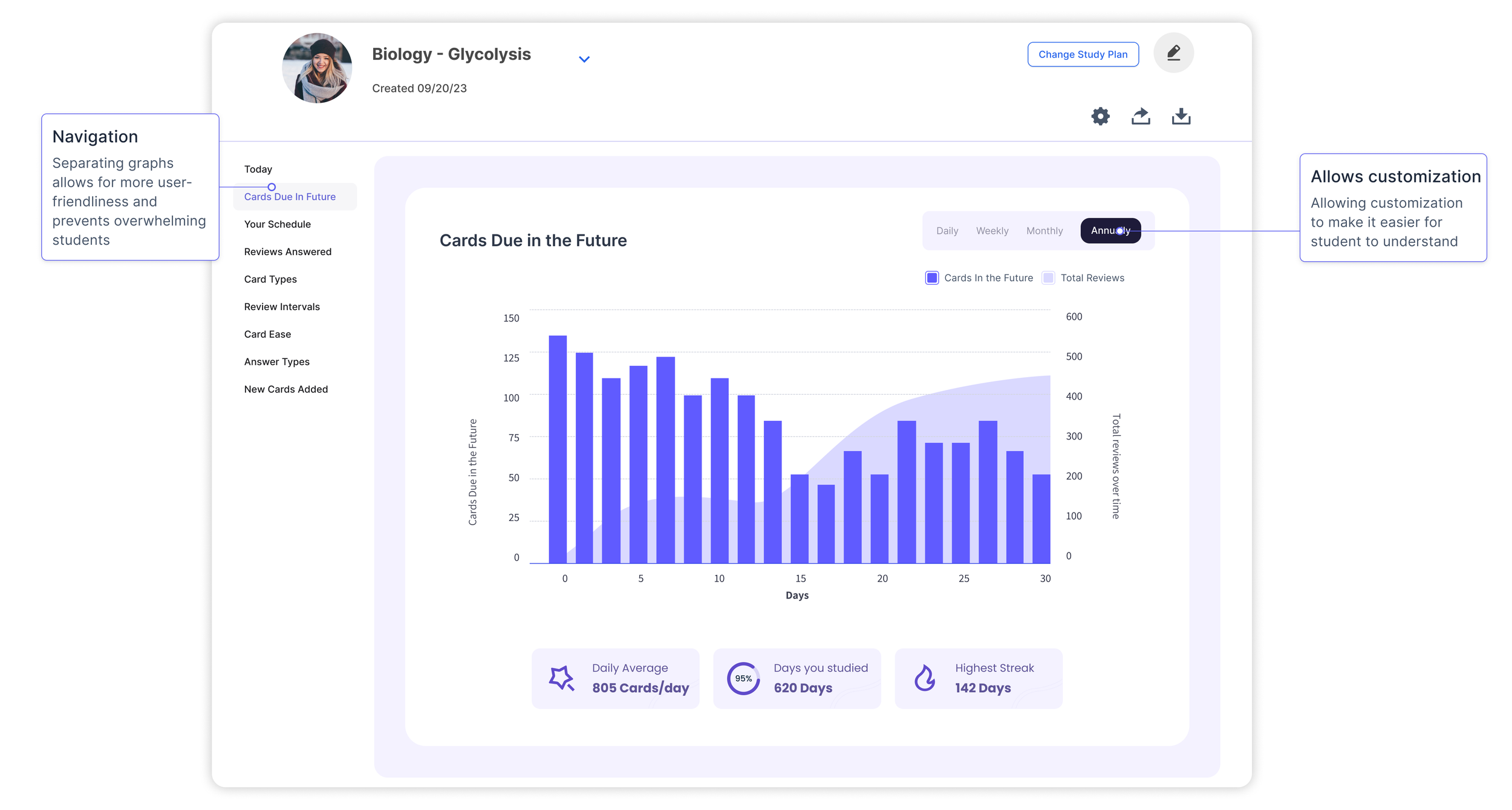Click the Change Study Plan button
The width and height of the screenshot is (1512, 810).
pos(1083,54)
